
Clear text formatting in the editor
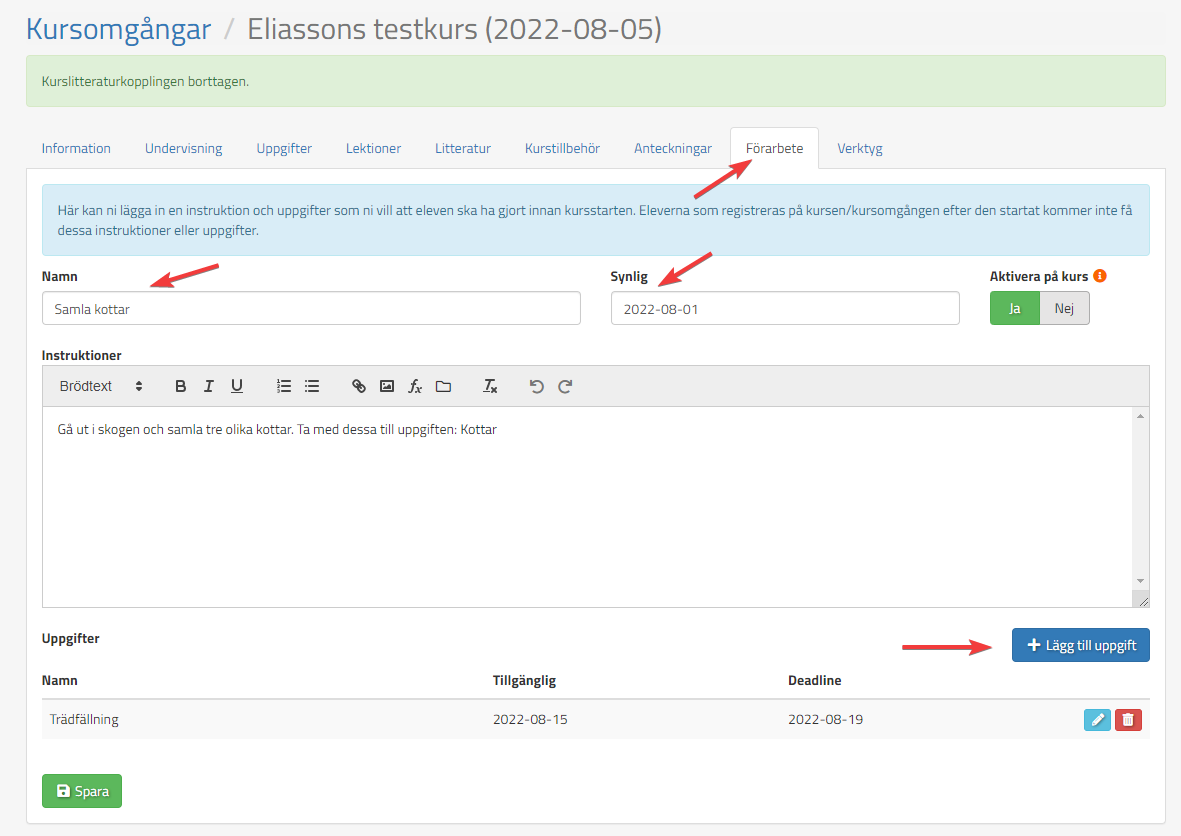point(490,386)
